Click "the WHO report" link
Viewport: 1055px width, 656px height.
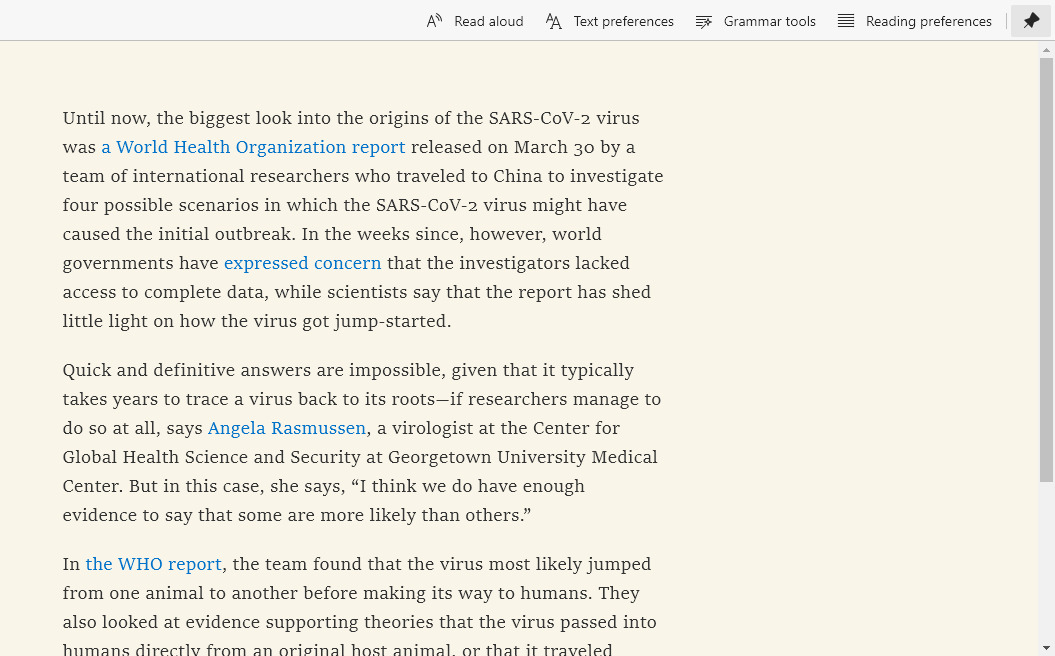coord(153,564)
